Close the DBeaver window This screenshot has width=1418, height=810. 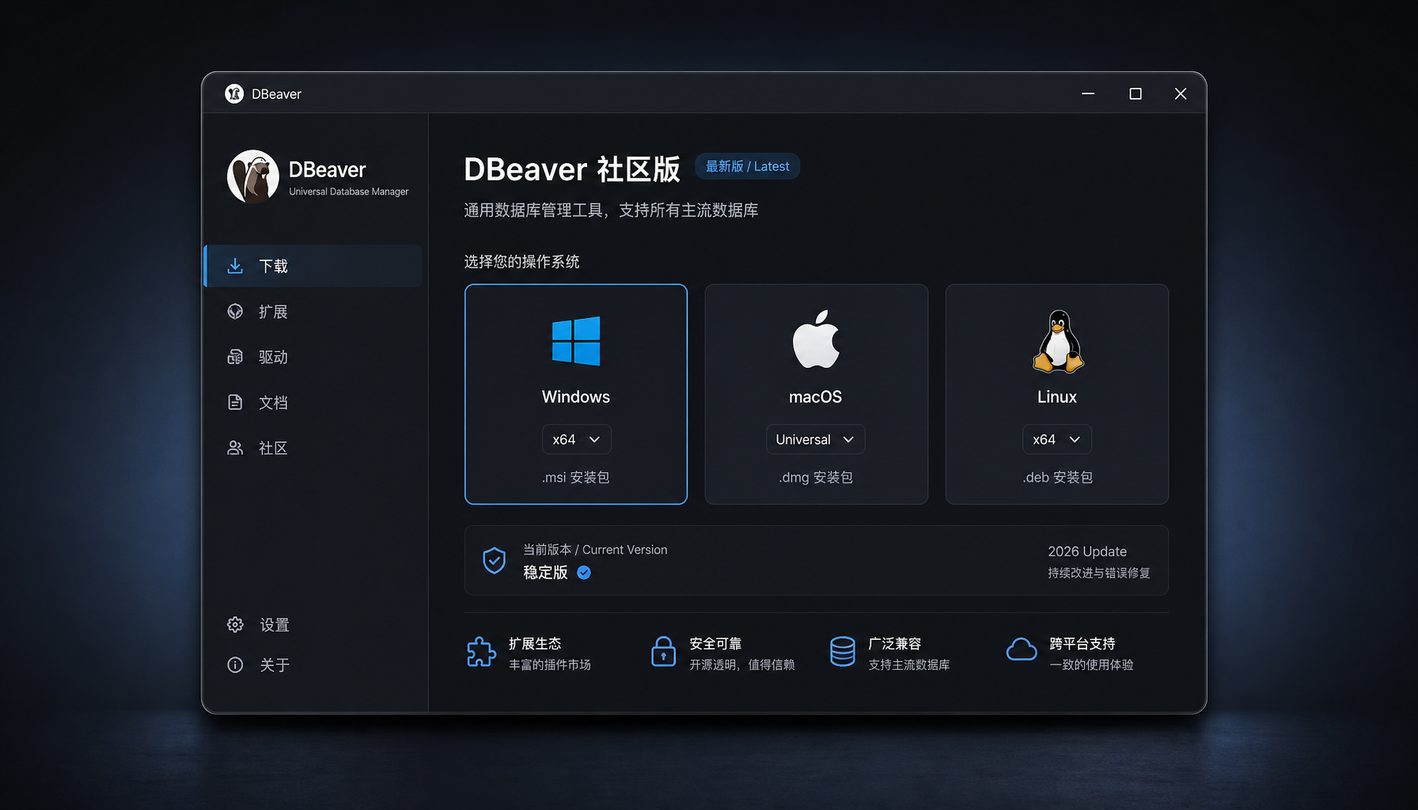1181,94
